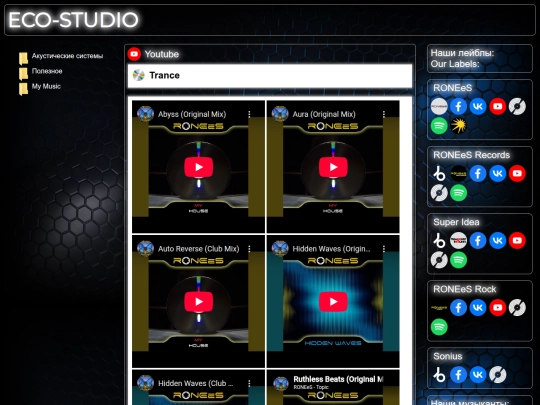
Task: Open options menu on Hidden Waves (Club video
Action: click(x=249, y=383)
